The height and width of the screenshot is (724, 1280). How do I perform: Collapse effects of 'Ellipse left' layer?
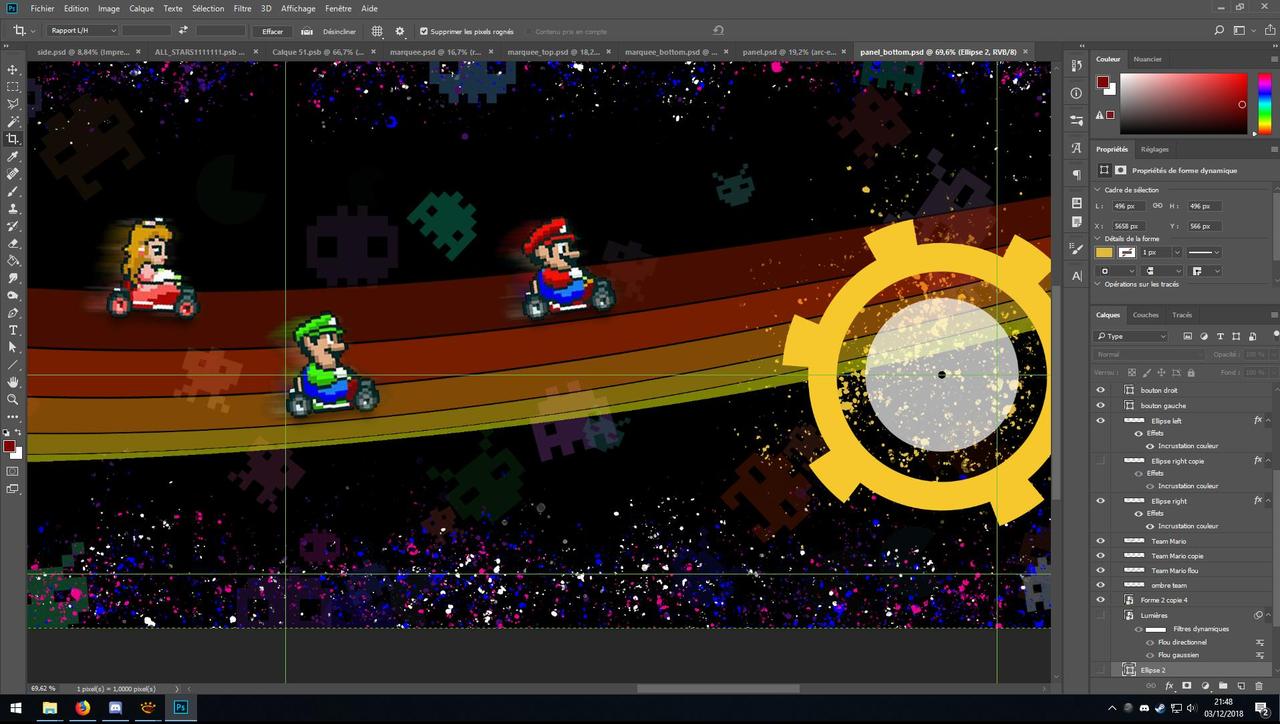tap(1268, 421)
